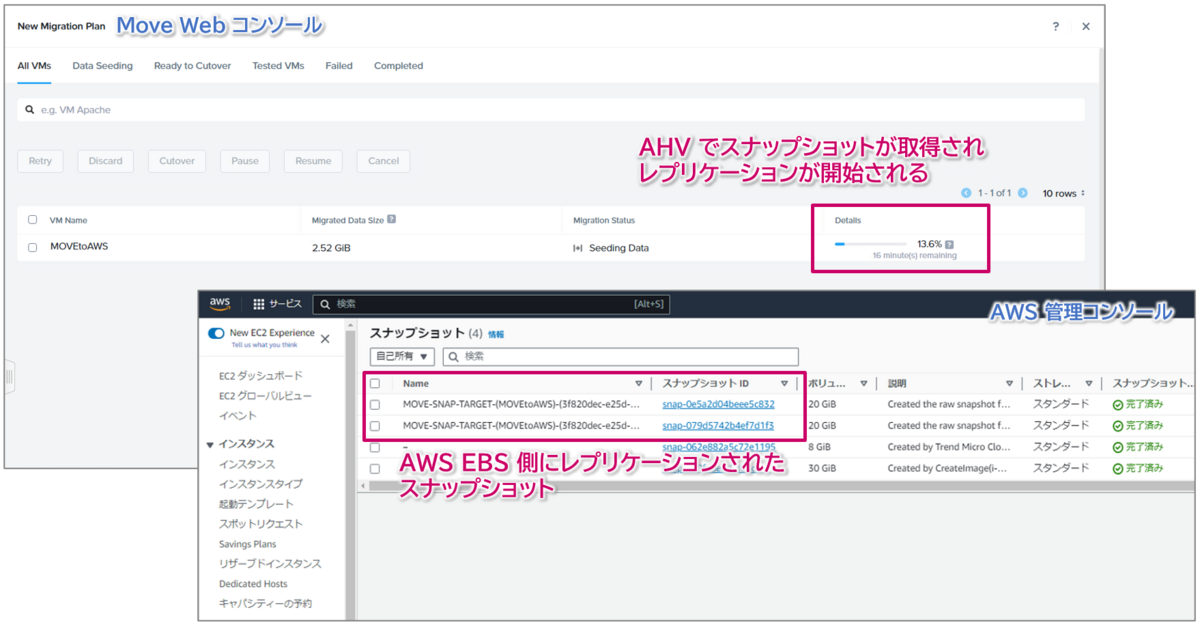The width and height of the screenshot is (1200, 625).
Task: Switch to the All VMs tab
Action: point(34,66)
